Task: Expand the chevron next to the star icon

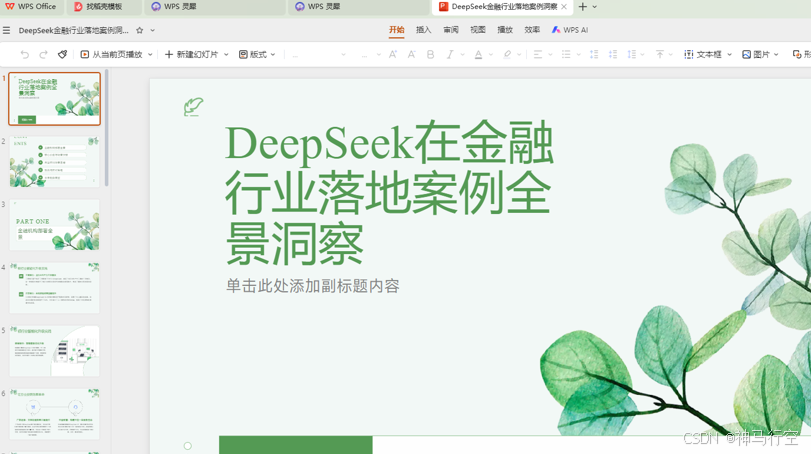Action: pos(153,31)
